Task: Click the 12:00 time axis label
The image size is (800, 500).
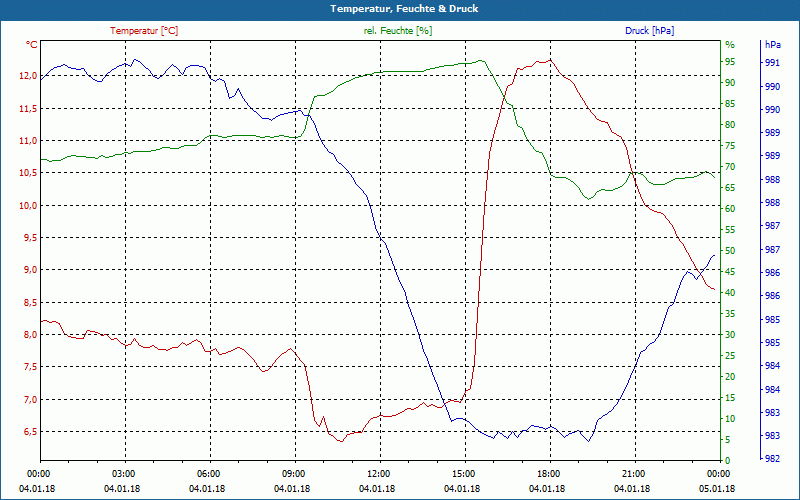Action: (378, 473)
